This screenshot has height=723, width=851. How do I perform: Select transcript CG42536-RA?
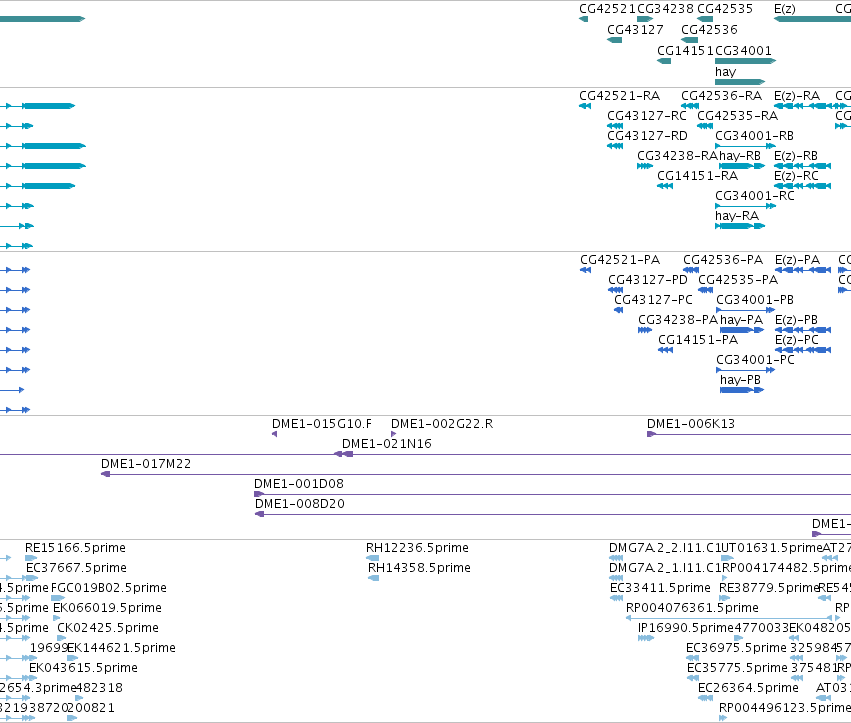click(722, 96)
